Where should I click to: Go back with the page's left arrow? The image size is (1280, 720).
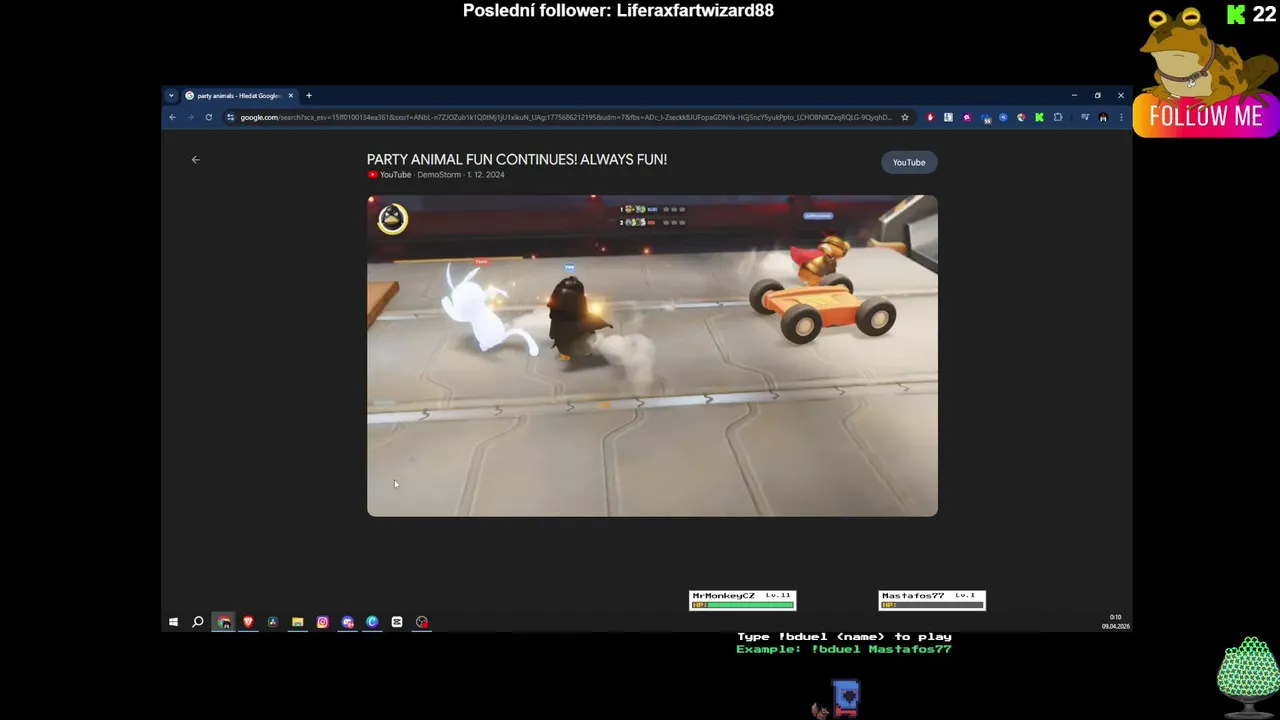196,159
